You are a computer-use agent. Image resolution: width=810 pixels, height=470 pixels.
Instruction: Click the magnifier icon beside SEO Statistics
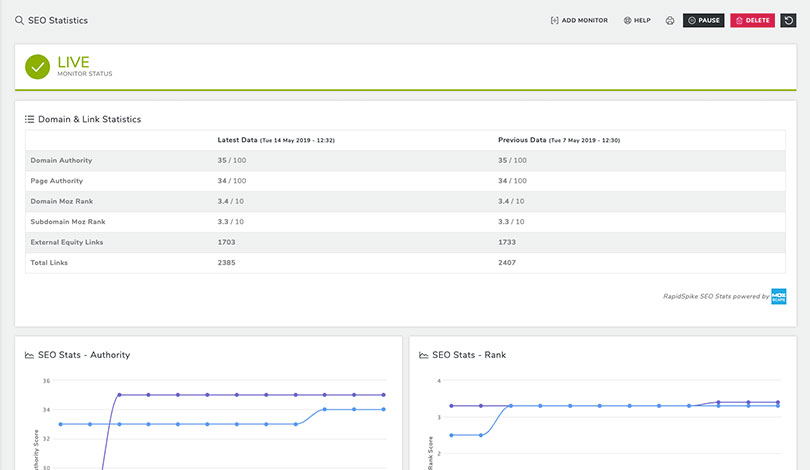pyautogui.click(x=19, y=20)
